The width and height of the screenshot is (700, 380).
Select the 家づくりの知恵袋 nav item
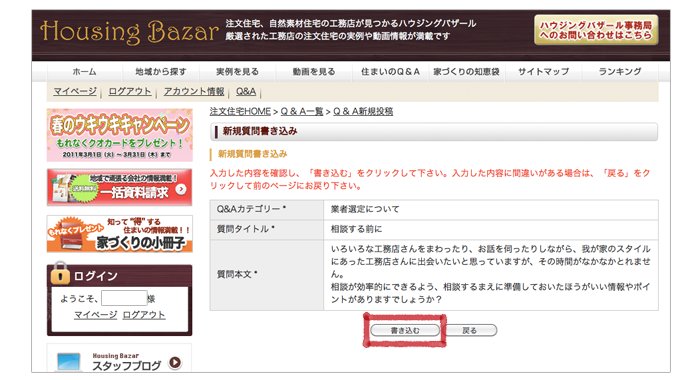point(467,71)
